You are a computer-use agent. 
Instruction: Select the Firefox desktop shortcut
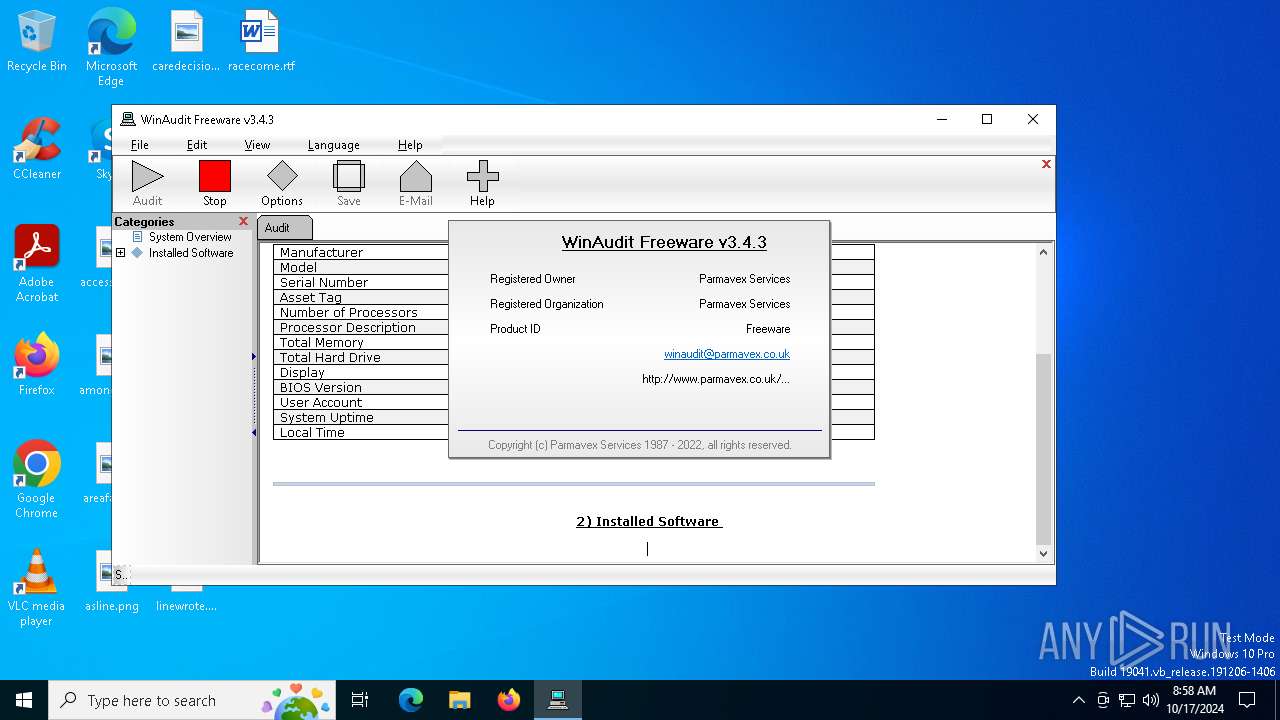click(37, 364)
